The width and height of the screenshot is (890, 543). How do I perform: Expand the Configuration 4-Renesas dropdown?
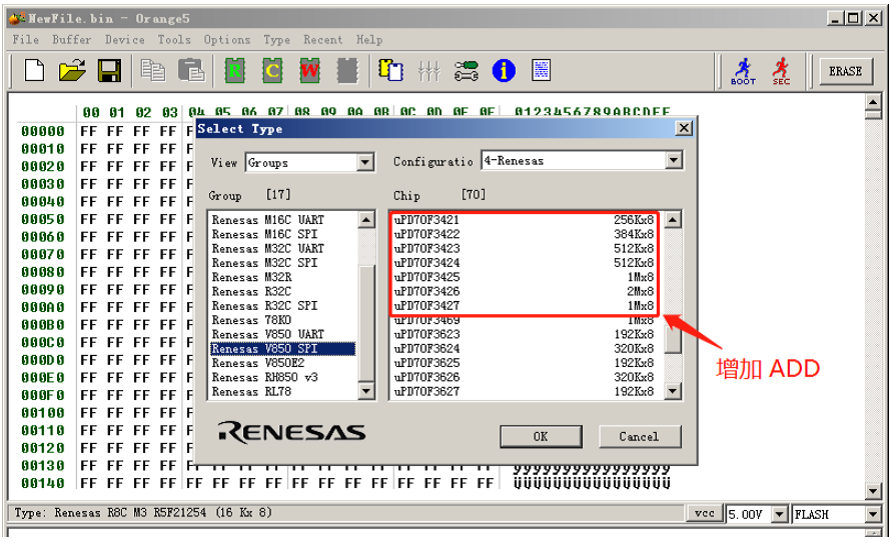(674, 161)
